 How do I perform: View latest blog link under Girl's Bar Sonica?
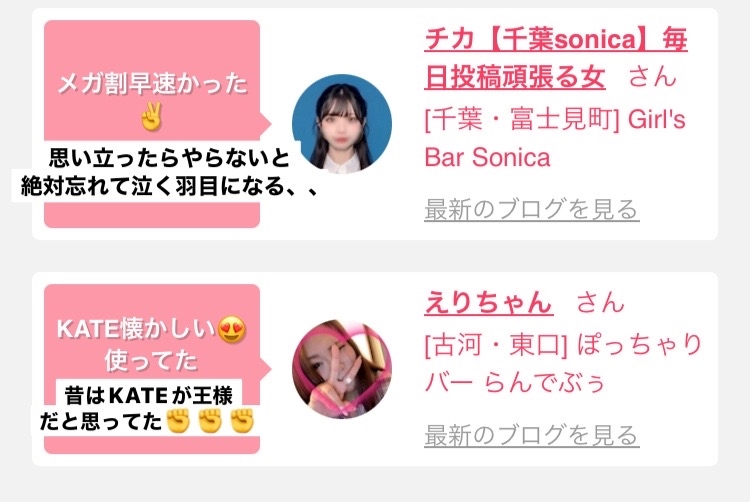coord(532,209)
